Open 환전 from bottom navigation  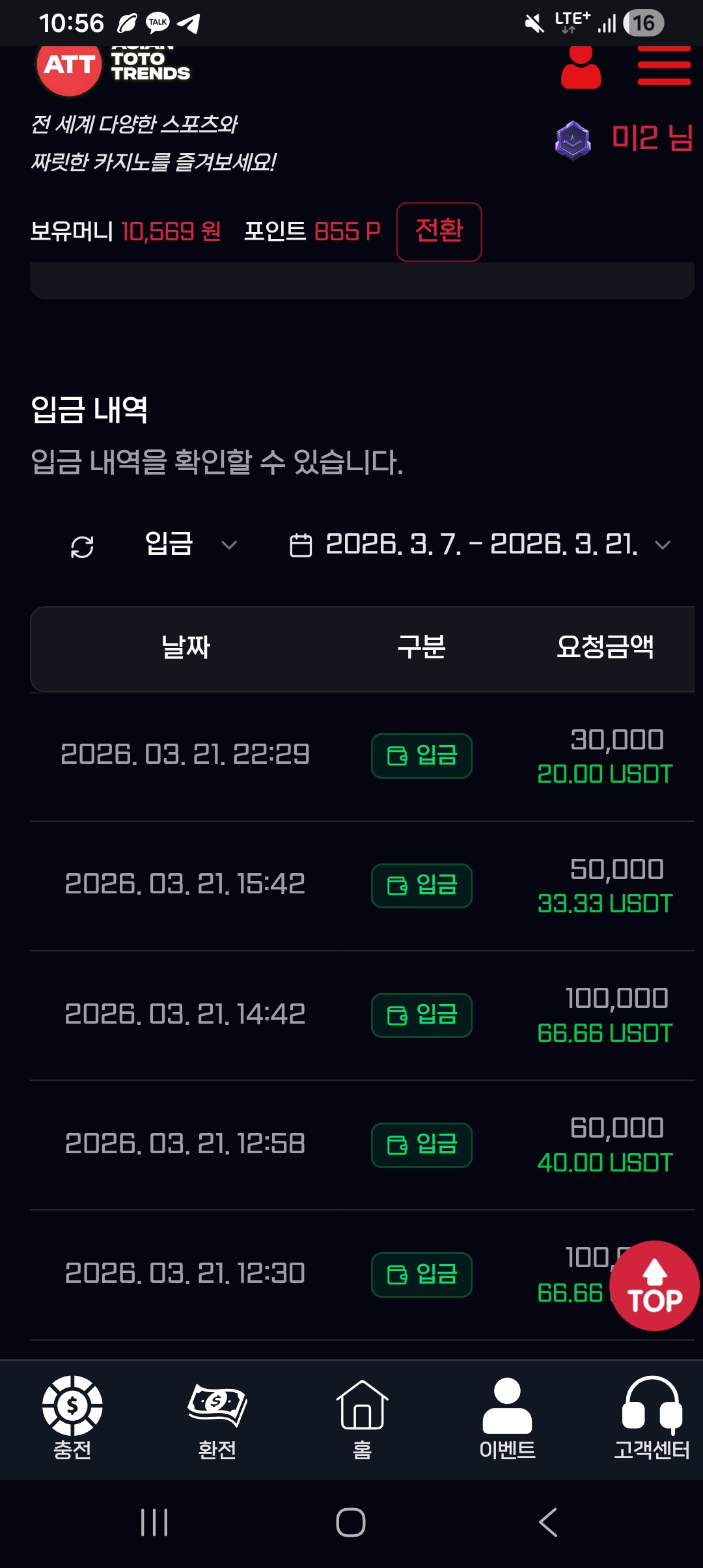(x=217, y=1418)
